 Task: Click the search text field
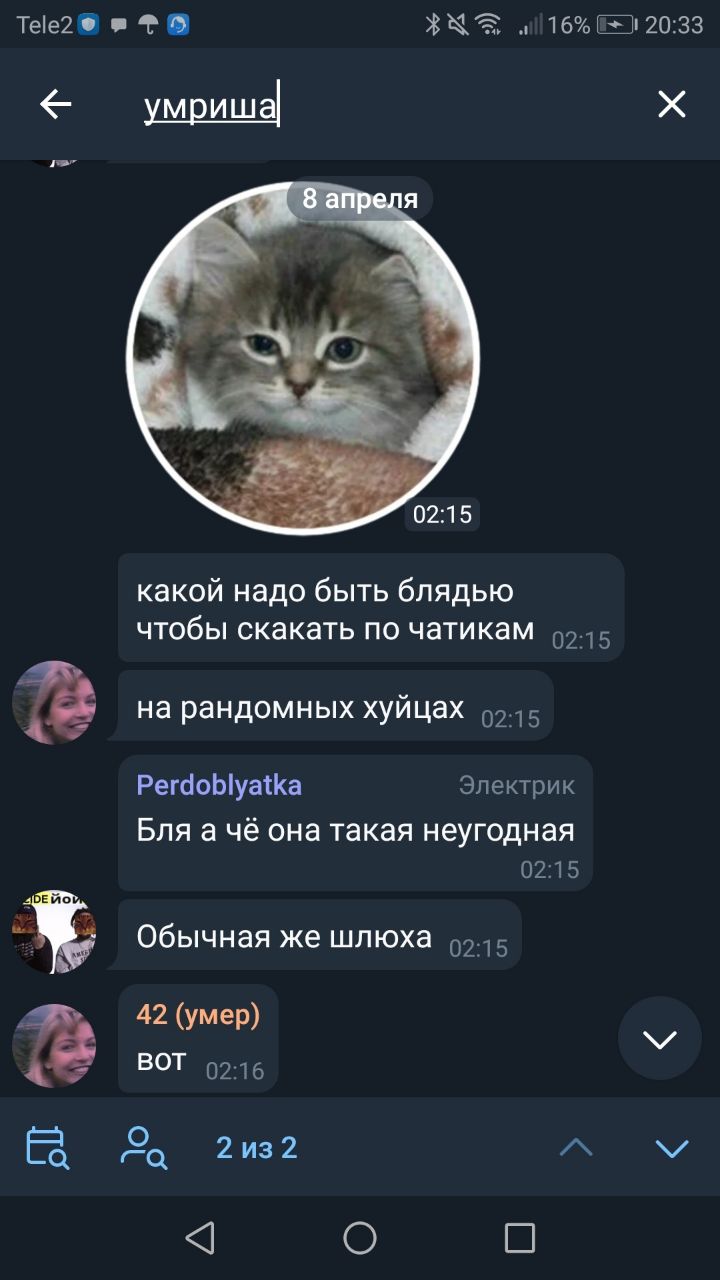click(380, 104)
